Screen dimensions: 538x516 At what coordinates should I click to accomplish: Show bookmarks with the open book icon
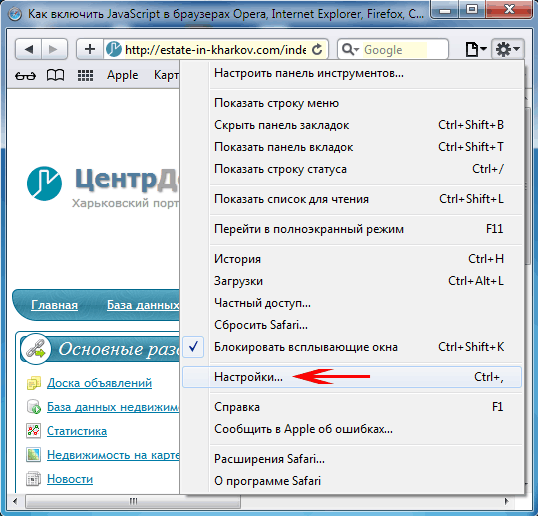click(55, 75)
